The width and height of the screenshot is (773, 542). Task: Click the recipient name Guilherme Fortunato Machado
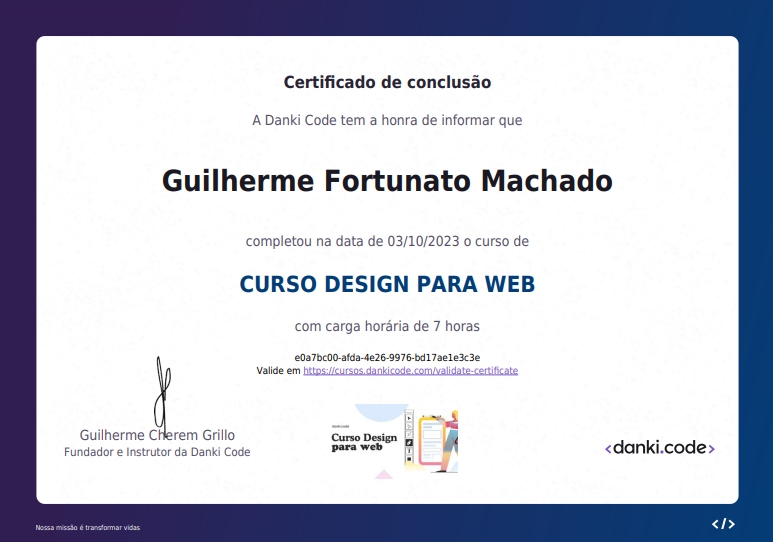tap(387, 181)
